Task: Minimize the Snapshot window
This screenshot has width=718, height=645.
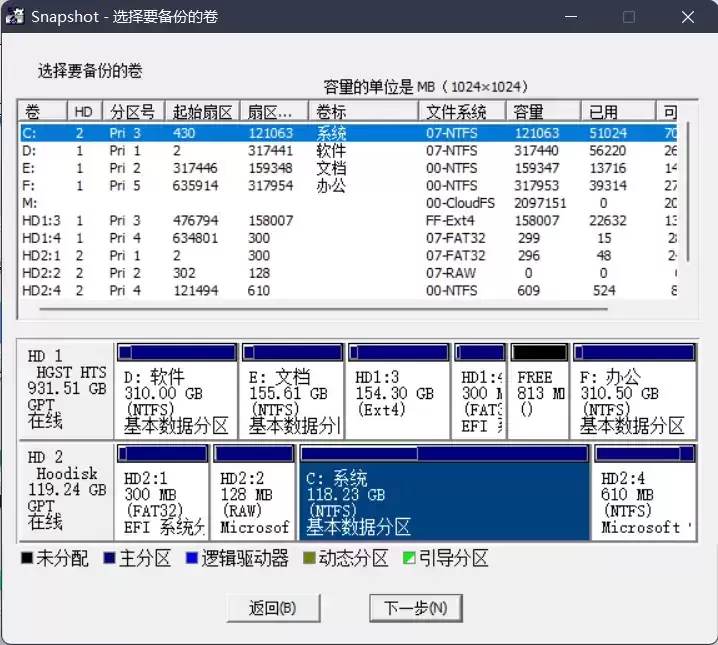Action: click(x=571, y=17)
